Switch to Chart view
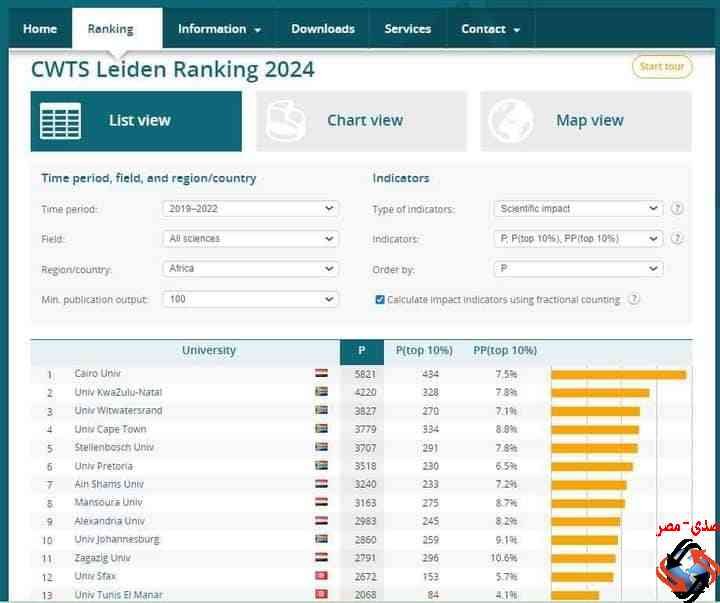 [x=361, y=121]
